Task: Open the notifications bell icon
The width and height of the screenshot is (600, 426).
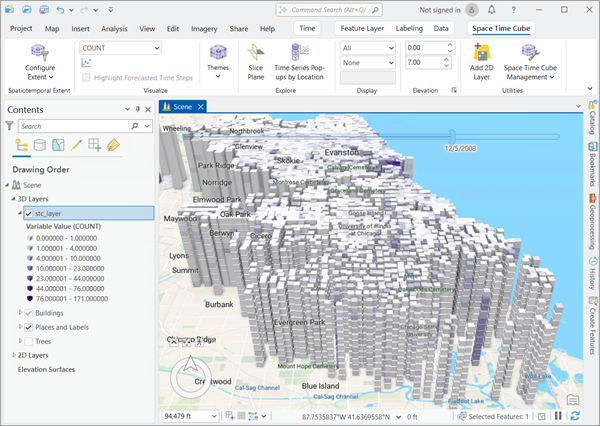Action: click(492, 9)
